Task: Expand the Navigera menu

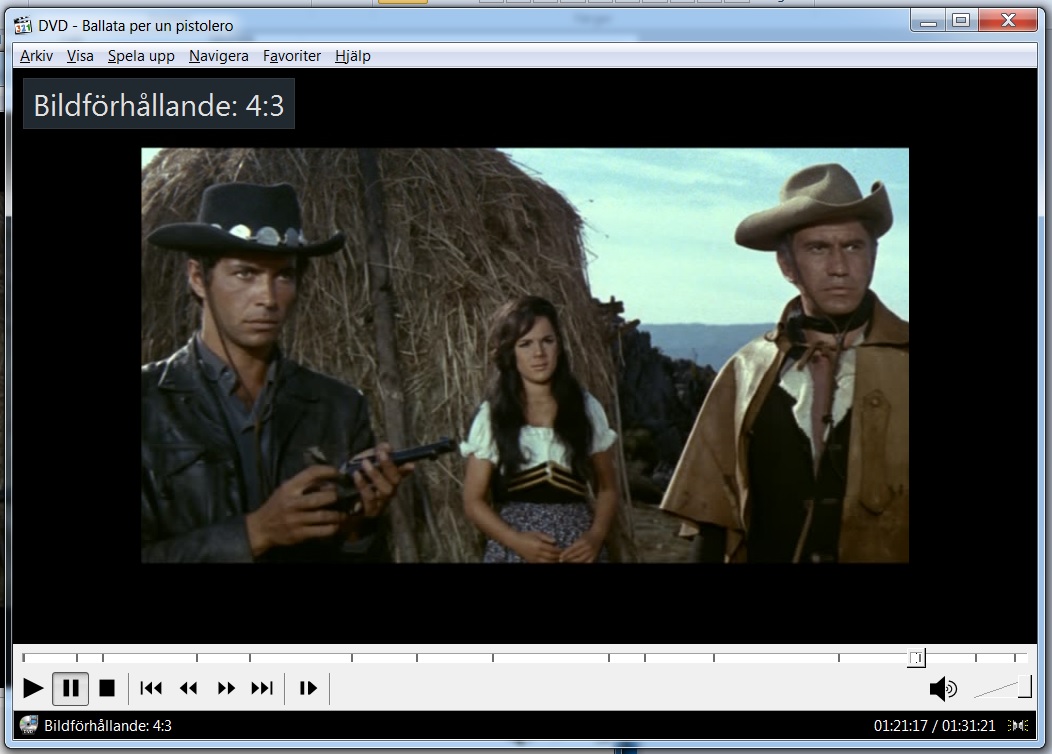Action: tap(218, 56)
